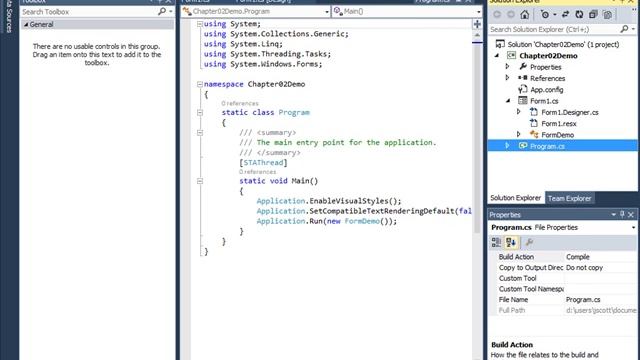This screenshot has width=640, height=360.
Task: Expand the Properties node in Solution Explorer
Action: pyautogui.click(x=507, y=67)
